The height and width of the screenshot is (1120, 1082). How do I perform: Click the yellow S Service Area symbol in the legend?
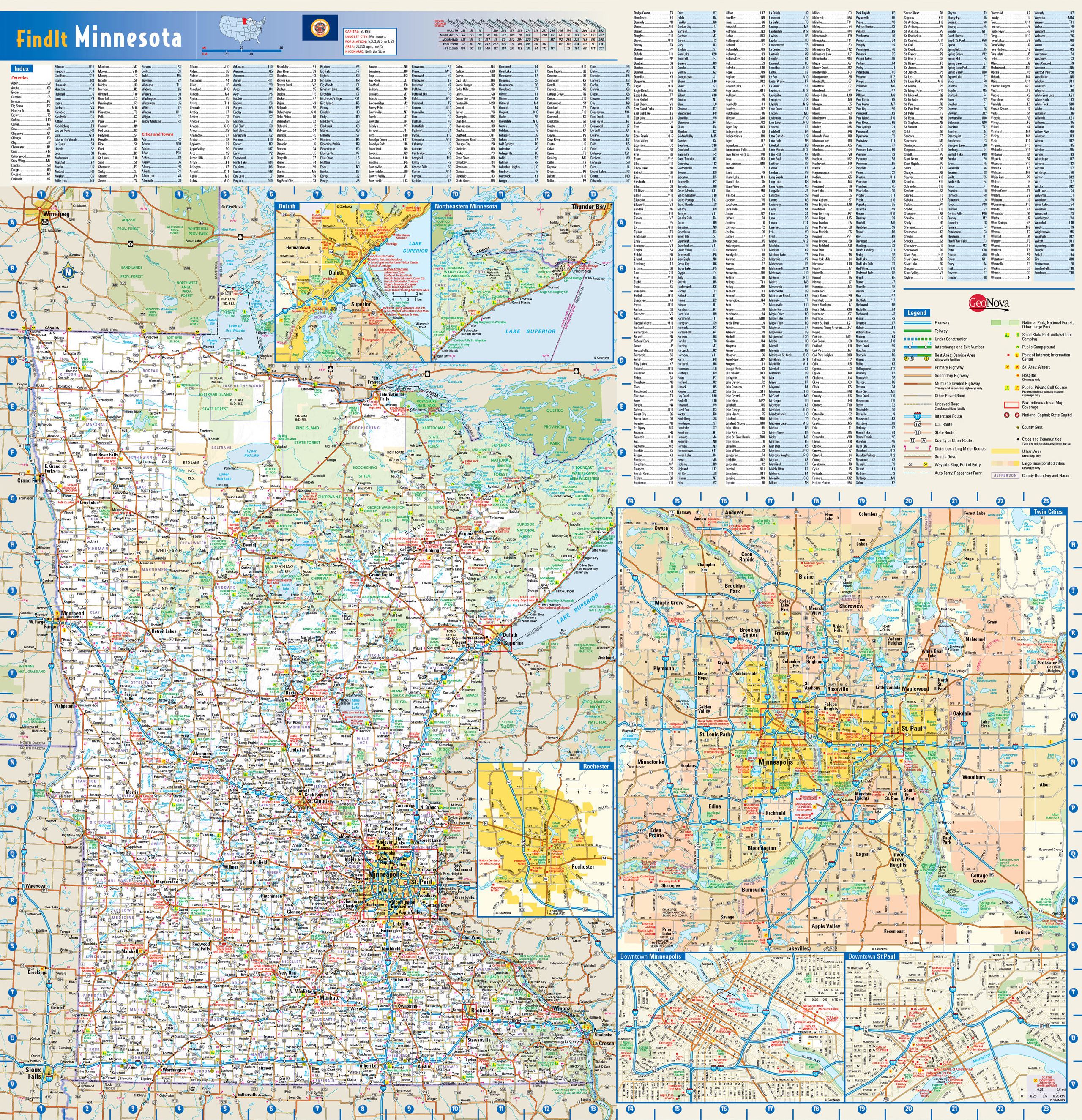click(x=927, y=358)
